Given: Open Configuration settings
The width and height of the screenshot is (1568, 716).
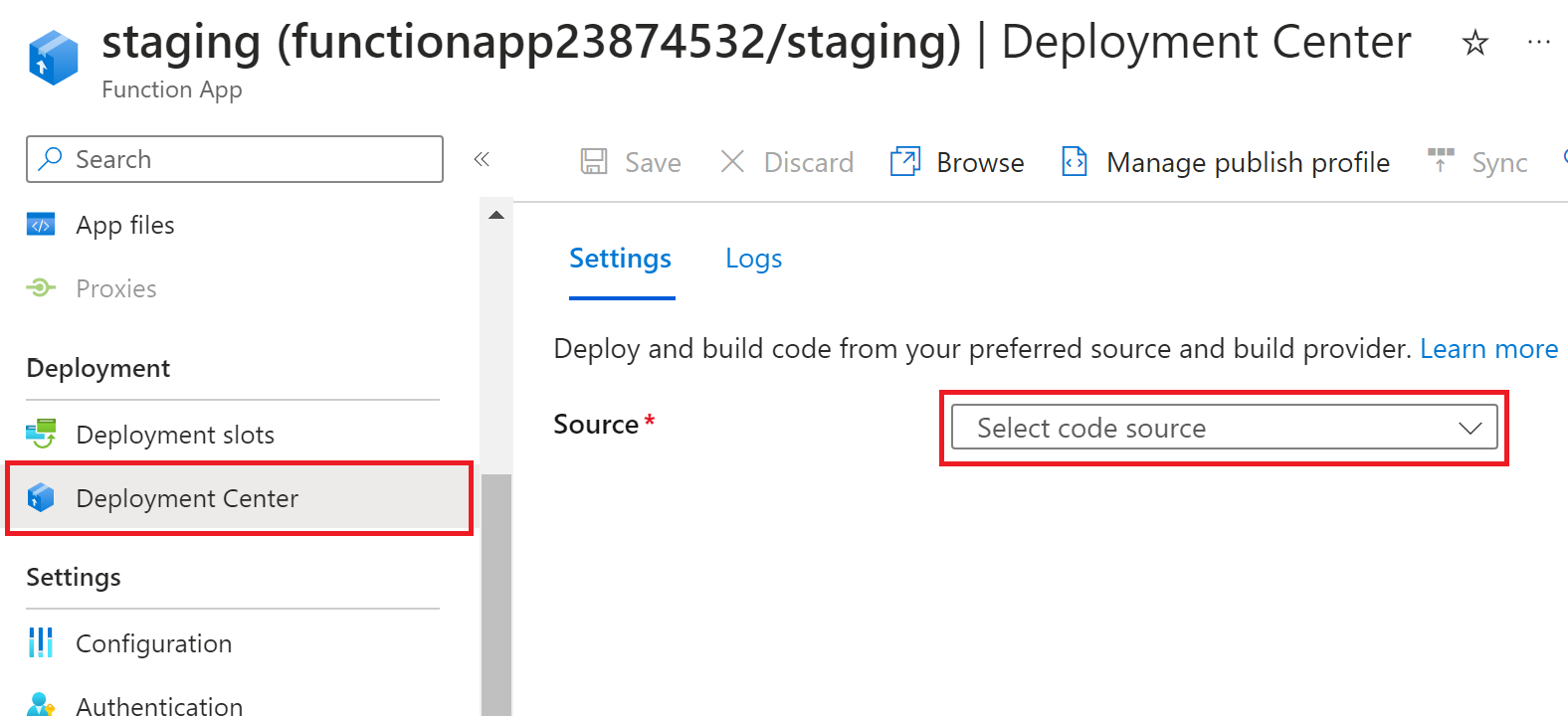Looking at the screenshot, I should tap(154, 643).
